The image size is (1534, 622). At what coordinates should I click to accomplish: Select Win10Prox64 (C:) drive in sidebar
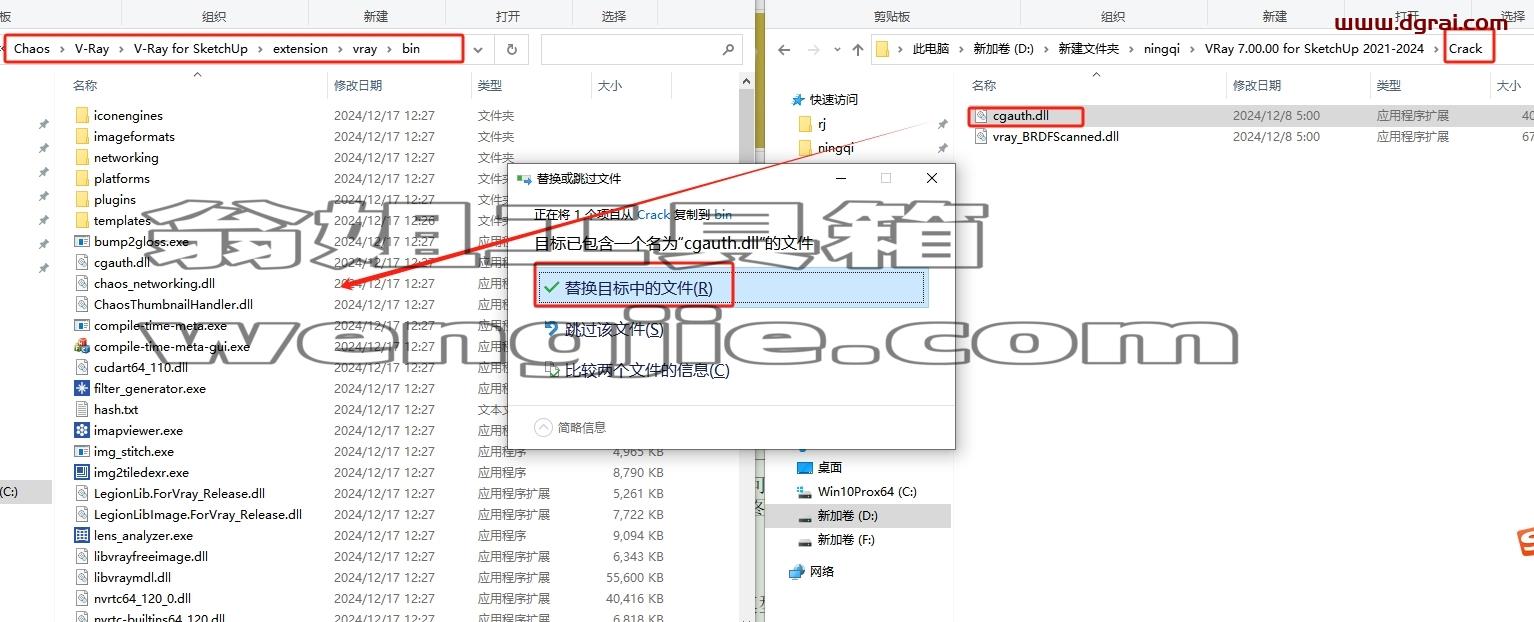click(867, 491)
